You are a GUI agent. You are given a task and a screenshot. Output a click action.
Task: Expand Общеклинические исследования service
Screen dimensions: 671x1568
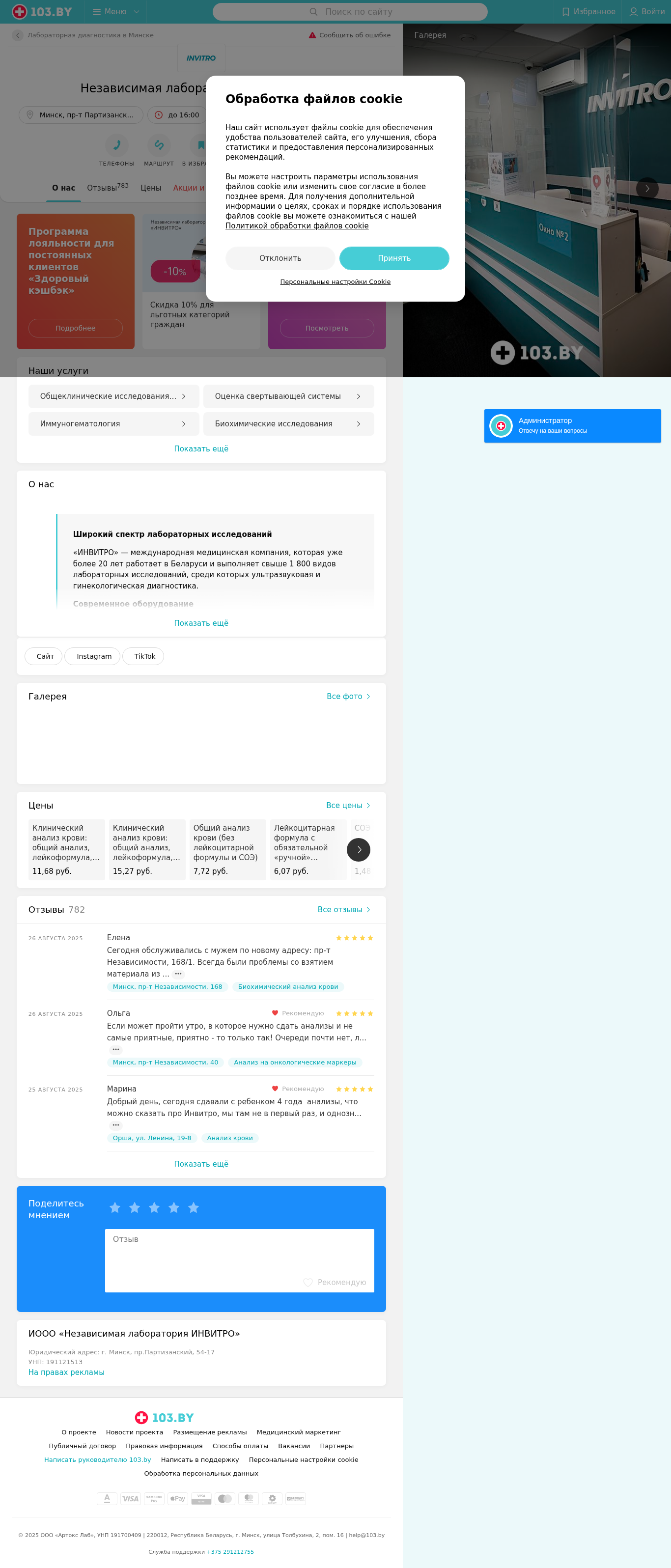click(114, 396)
